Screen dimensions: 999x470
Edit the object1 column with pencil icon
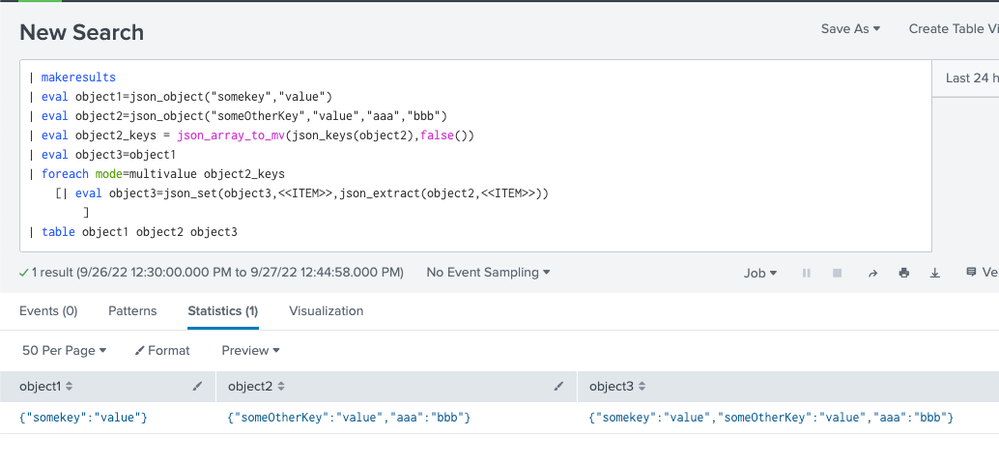pos(197,387)
